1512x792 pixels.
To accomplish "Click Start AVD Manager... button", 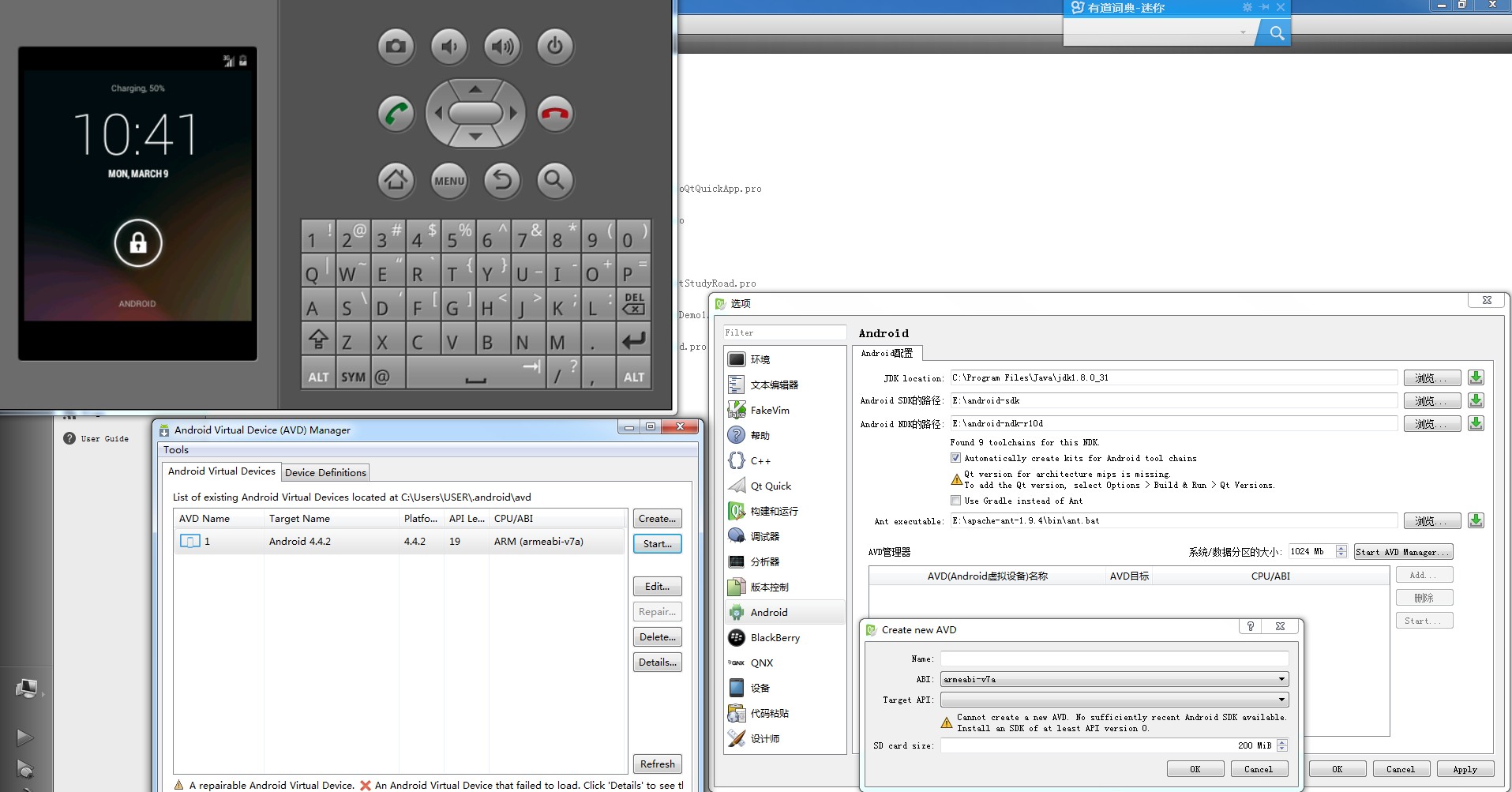I will point(1403,552).
